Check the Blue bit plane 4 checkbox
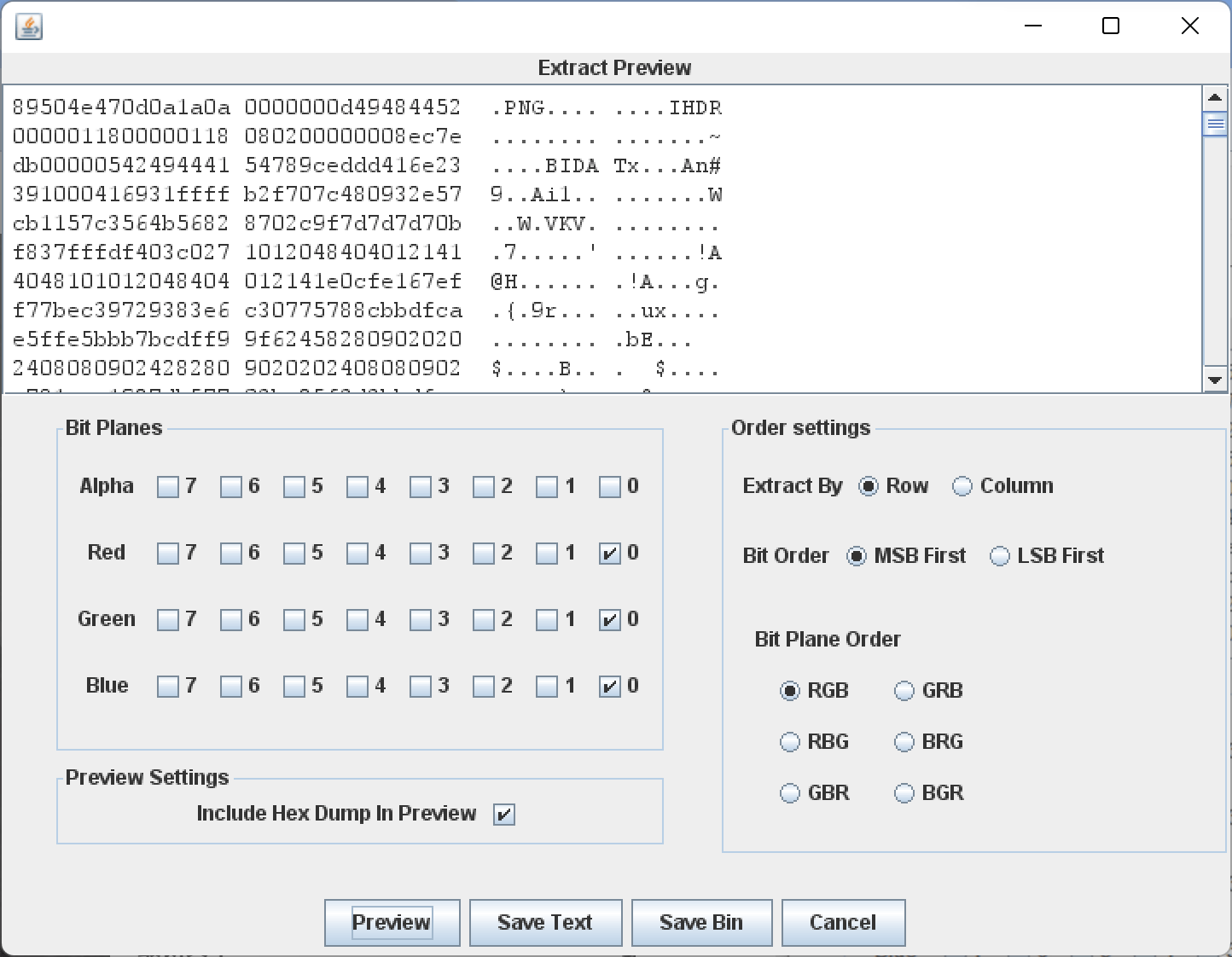The width and height of the screenshot is (1232, 957). pyautogui.click(x=357, y=687)
